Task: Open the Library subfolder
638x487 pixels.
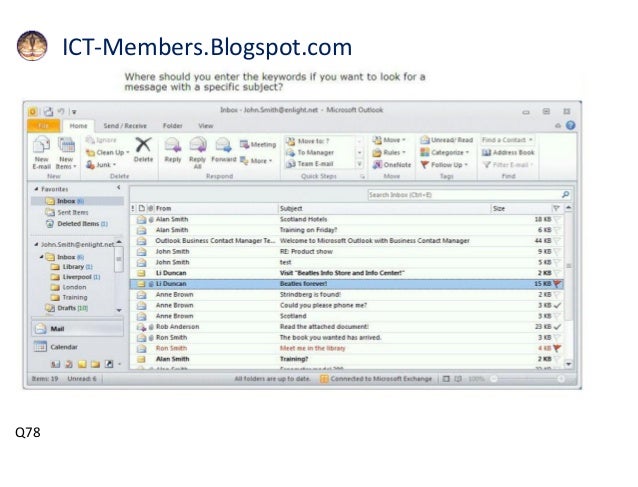Action: pyautogui.click(x=72, y=267)
